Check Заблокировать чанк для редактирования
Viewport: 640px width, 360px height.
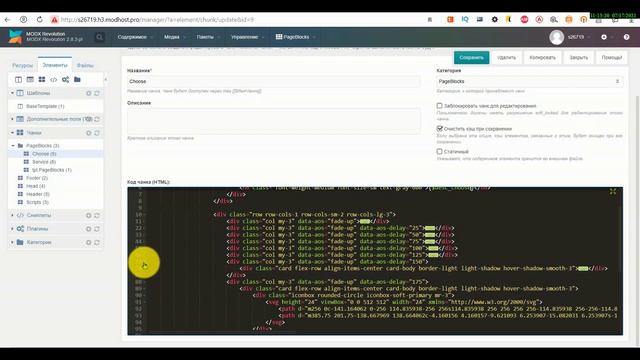[x=440, y=106]
